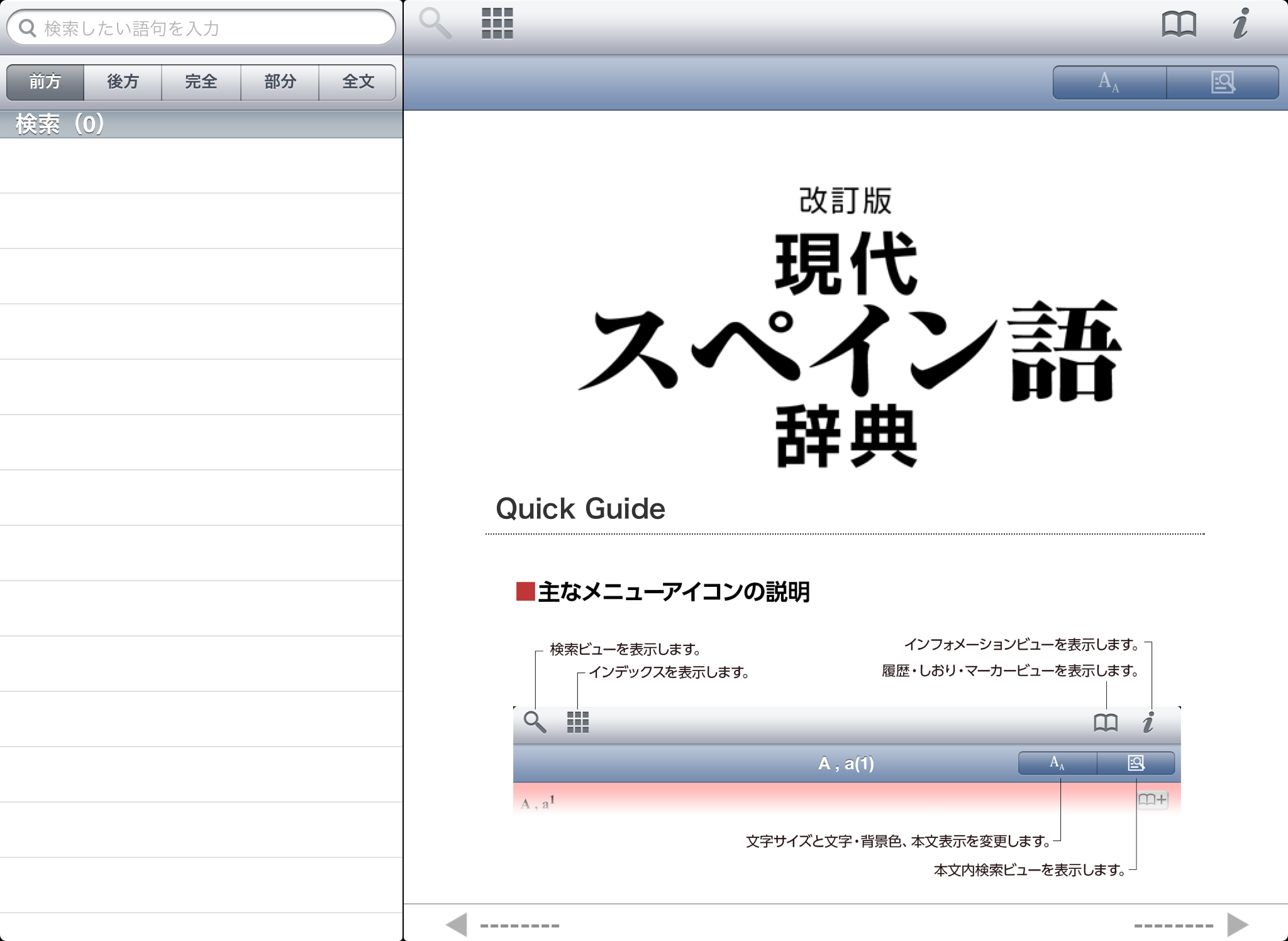1288x941 pixels.
Task: Open history and bookmarks book icon
Action: point(1179,25)
